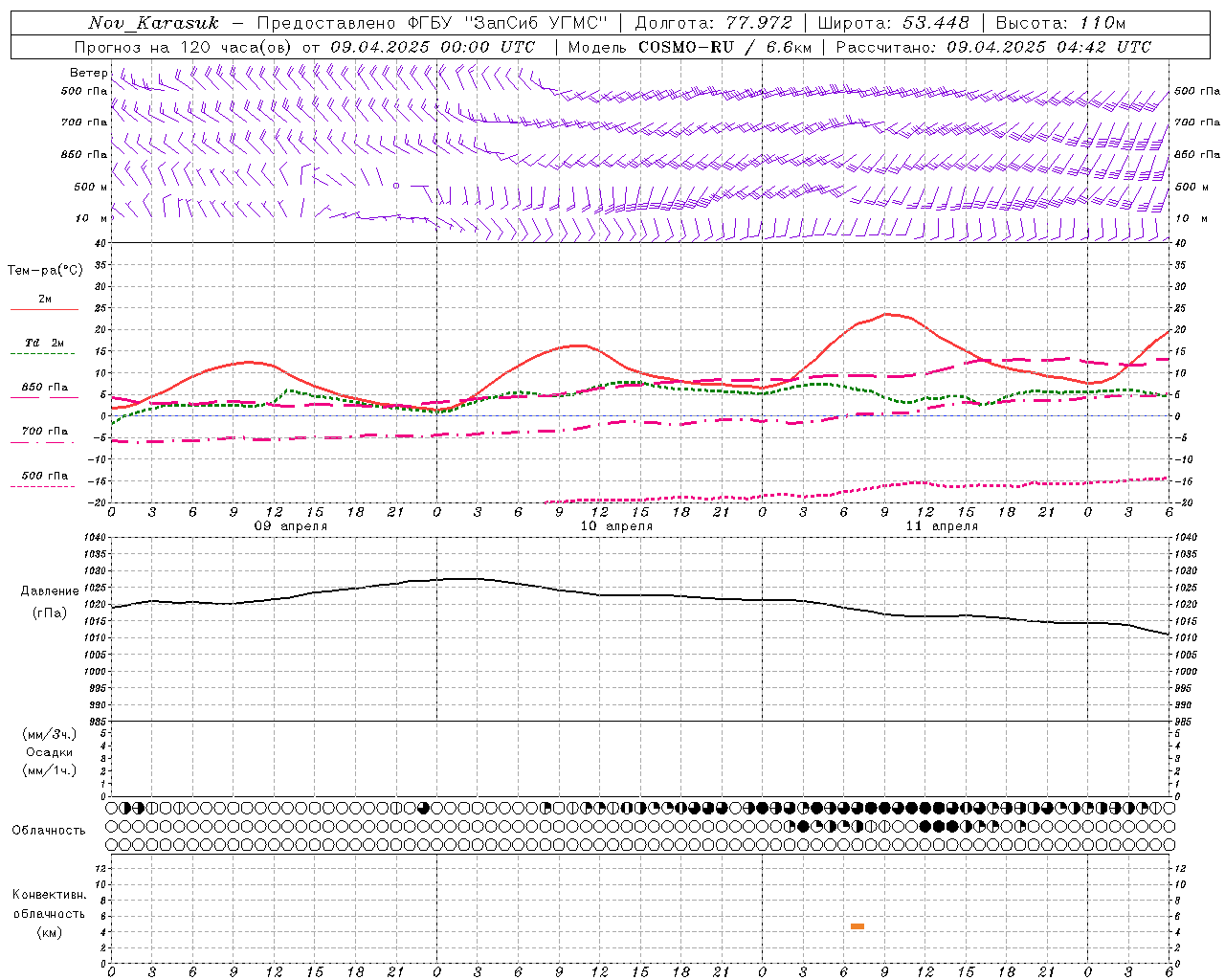Screen dimensions: 1225x980
Task: Click the "Давление" pressure panel label
Action: [x=50, y=591]
